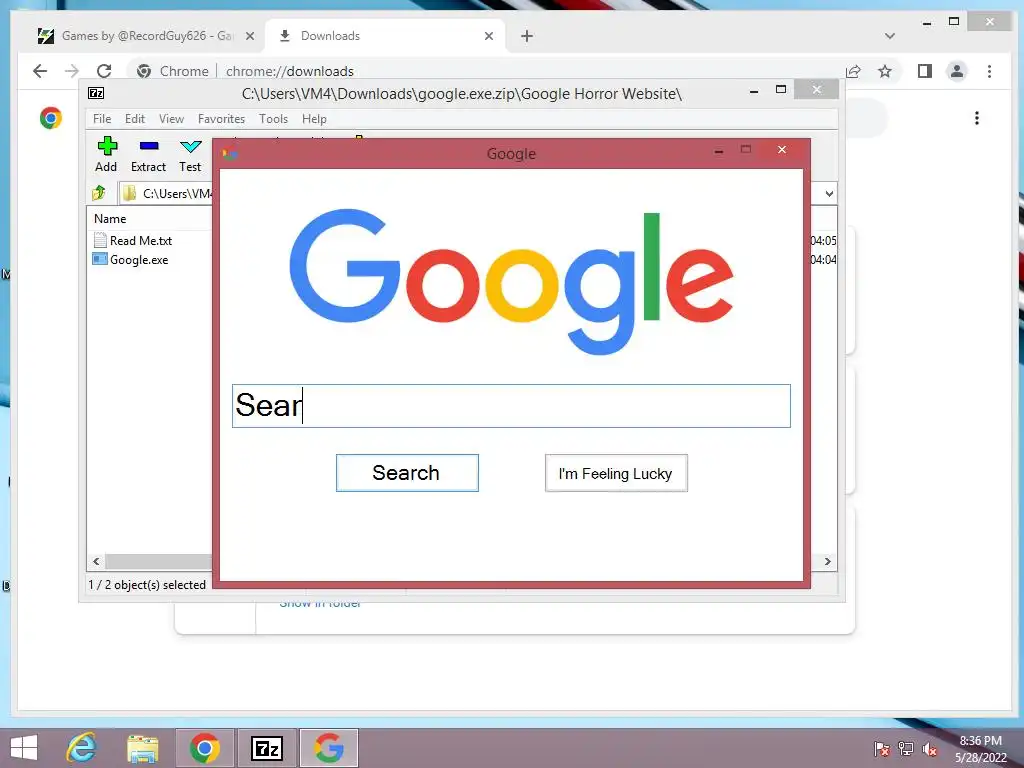
Task: Select Read Me.txt in the archive list
Action: [133, 240]
